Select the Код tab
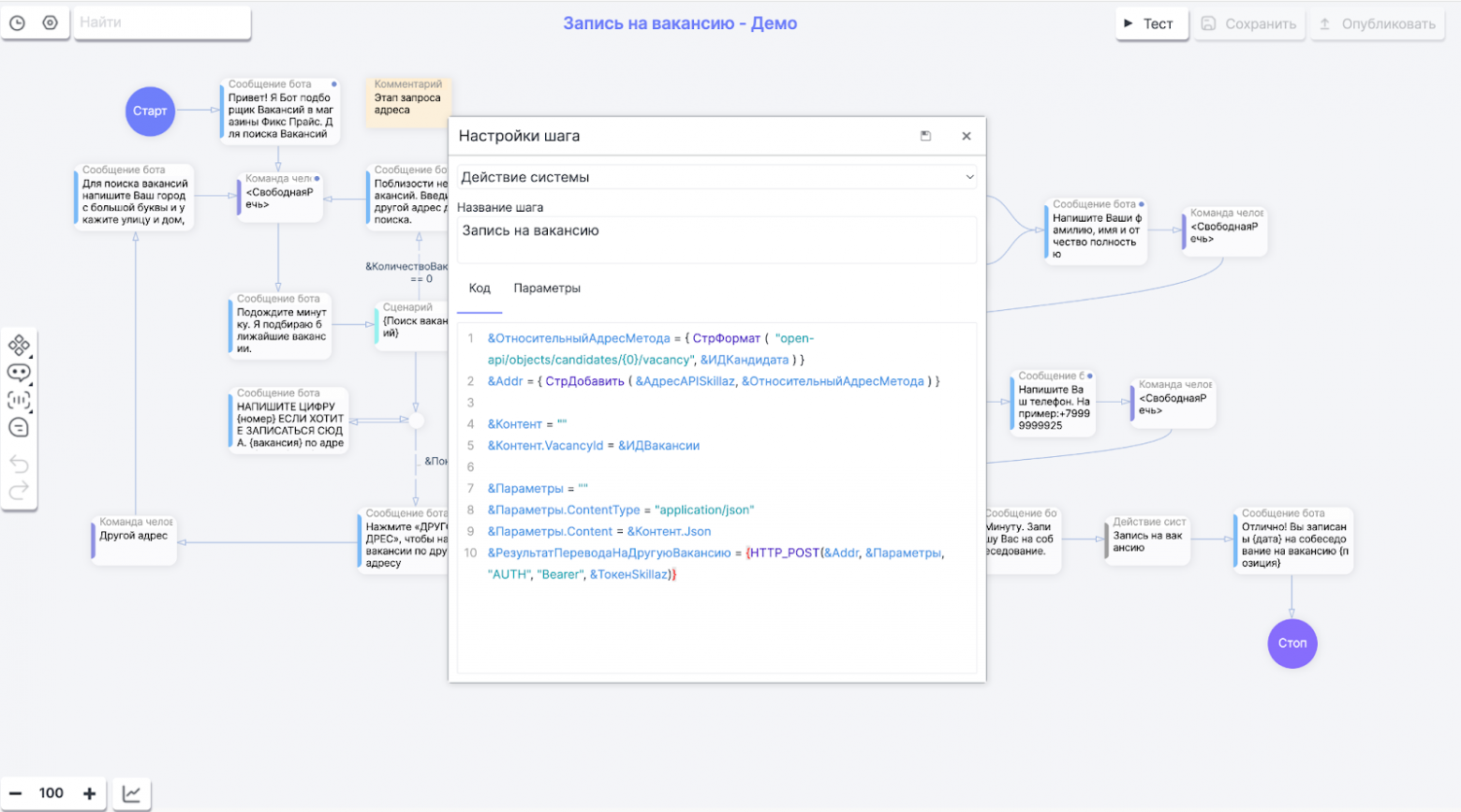This screenshot has height=812, width=1461. pos(480,288)
